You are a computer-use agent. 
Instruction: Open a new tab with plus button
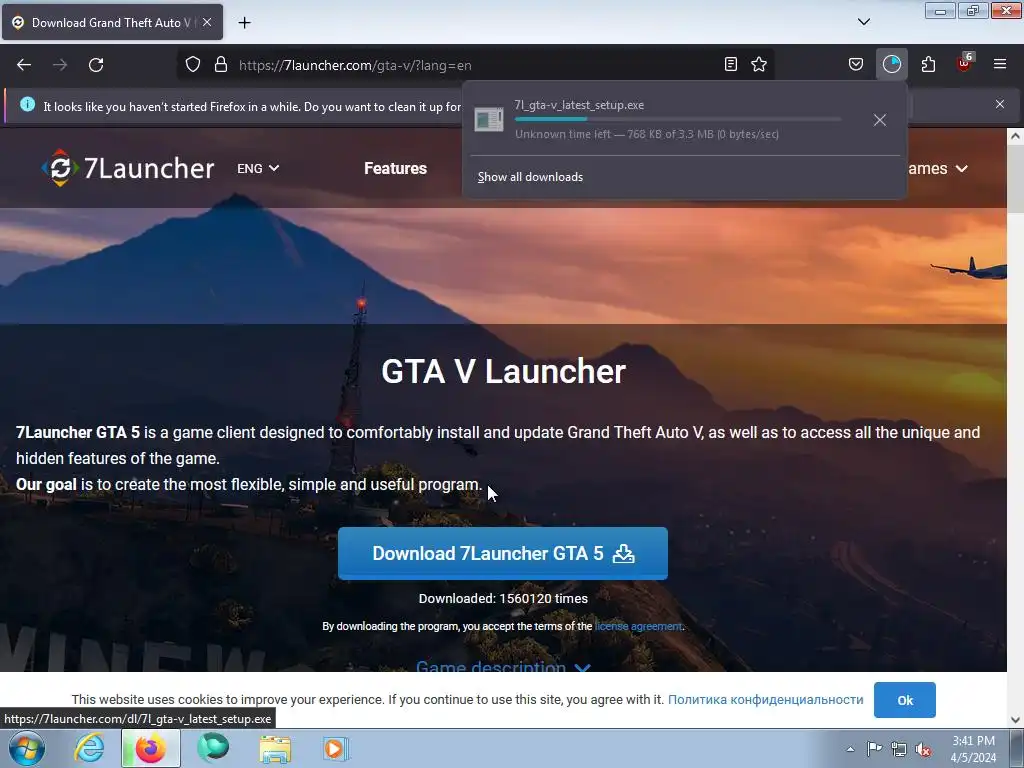pos(244,23)
